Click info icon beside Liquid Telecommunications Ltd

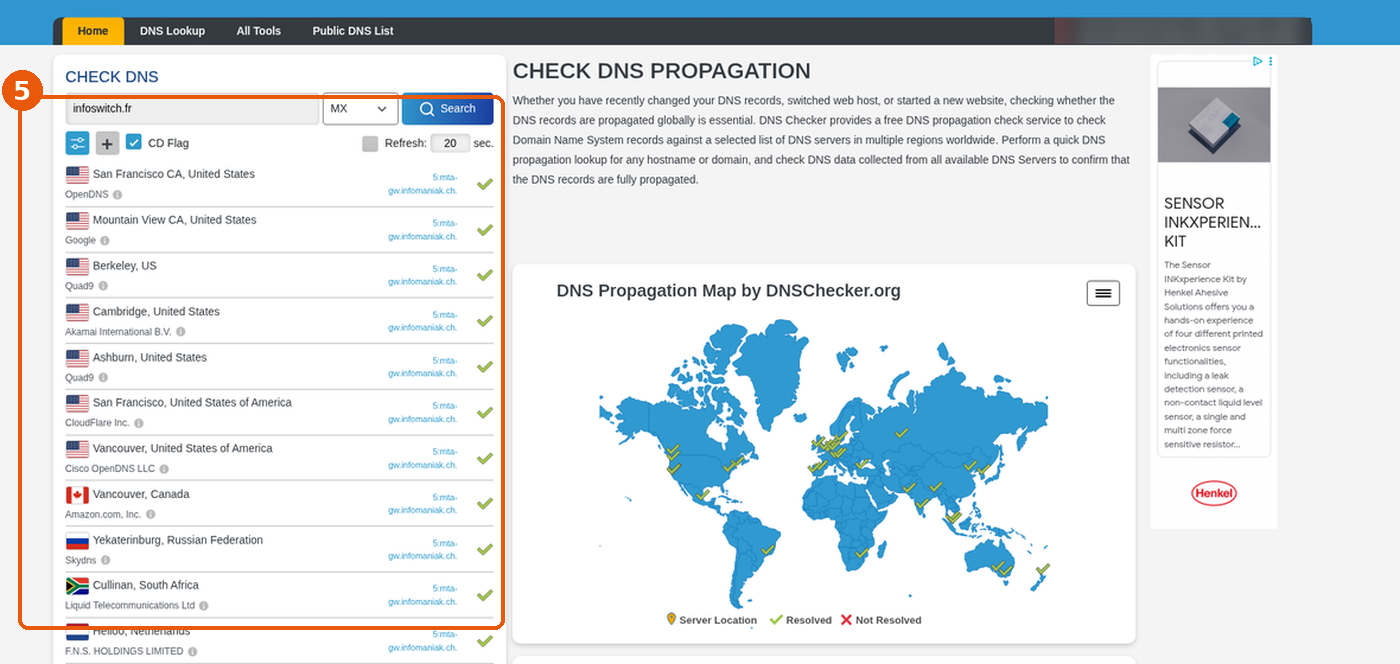tap(204, 606)
